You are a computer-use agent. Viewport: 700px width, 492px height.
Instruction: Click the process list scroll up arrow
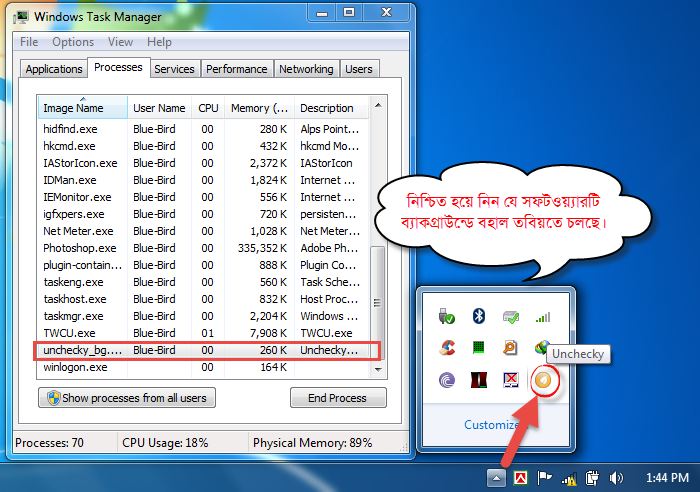[x=378, y=105]
